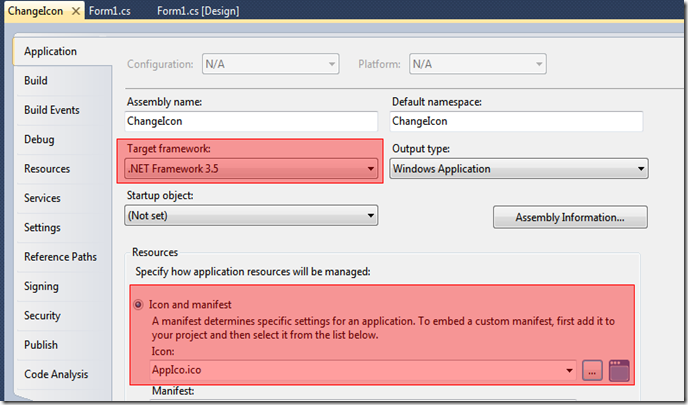This screenshot has height=405, width=688.
Task: Click the application icon preview image
Action: click(x=619, y=371)
